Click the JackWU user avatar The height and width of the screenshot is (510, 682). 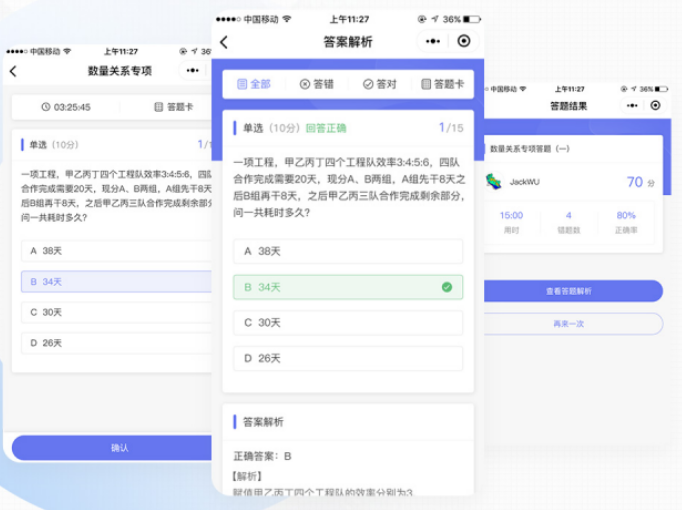coord(493,182)
